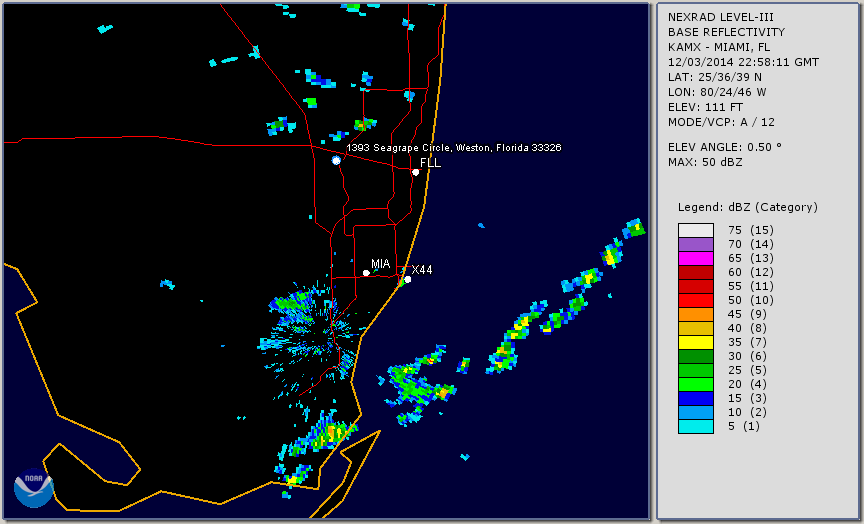Screen dimensions: 864x524
Task: Select the 20 dBZ bright green swatch
Action: pyautogui.click(x=695, y=385)
